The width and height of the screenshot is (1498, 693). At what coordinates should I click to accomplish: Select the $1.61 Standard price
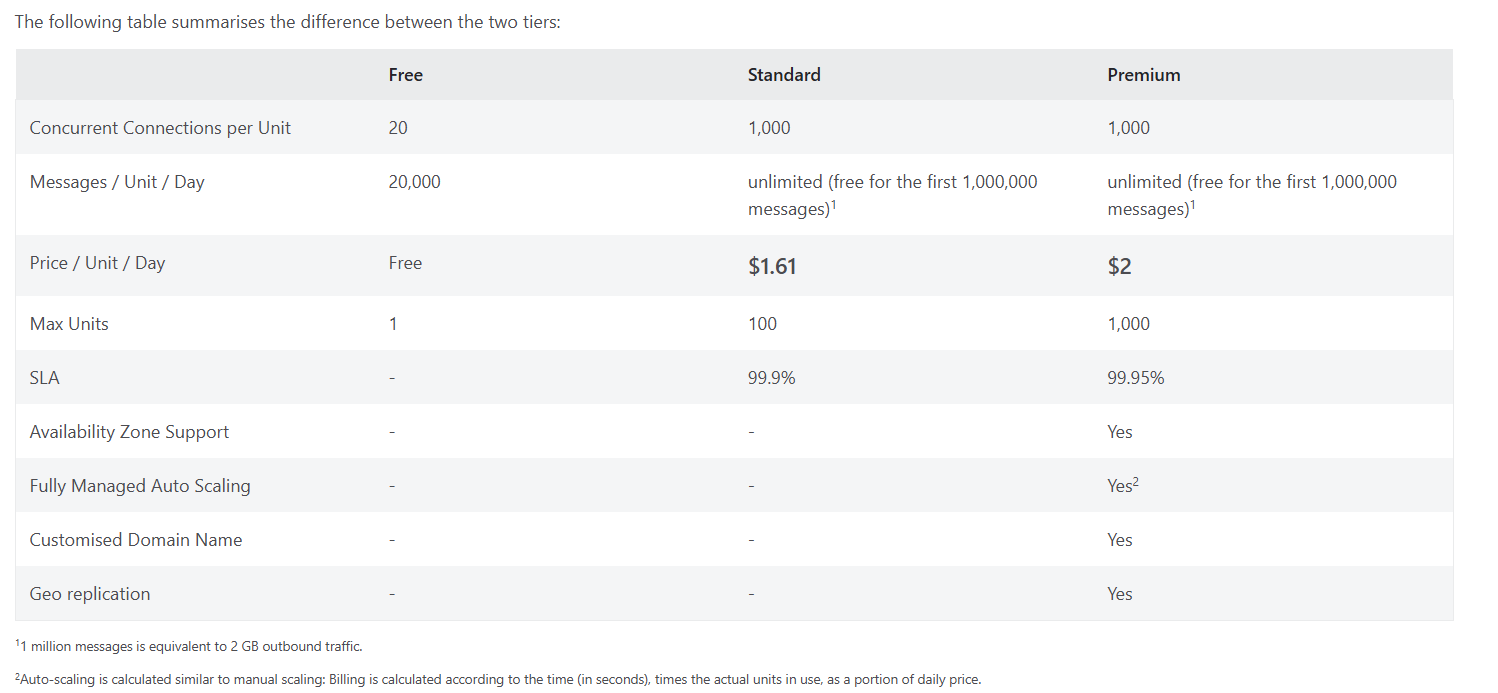[x=772, y=266]
